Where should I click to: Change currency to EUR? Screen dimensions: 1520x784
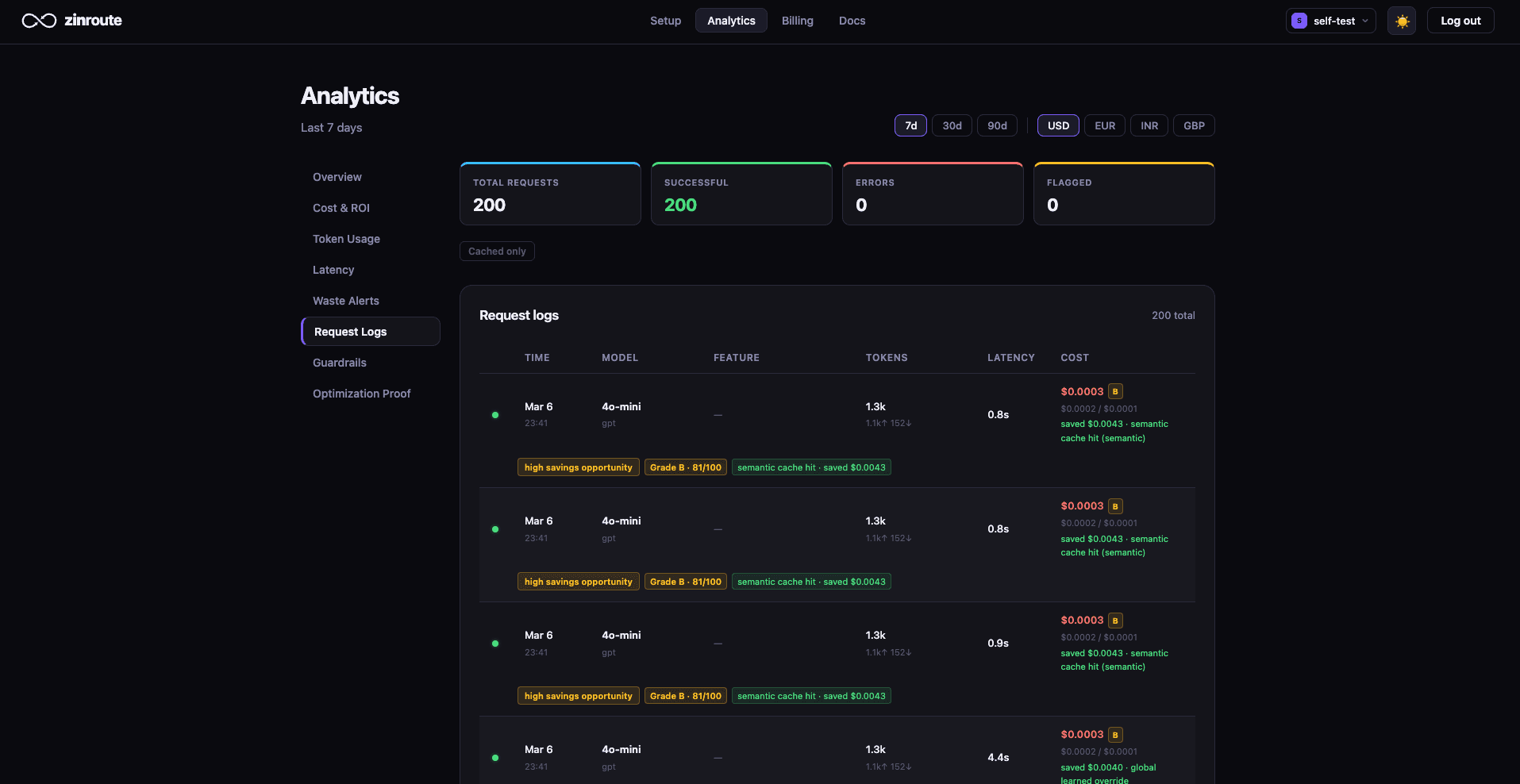coord(1104,125)
